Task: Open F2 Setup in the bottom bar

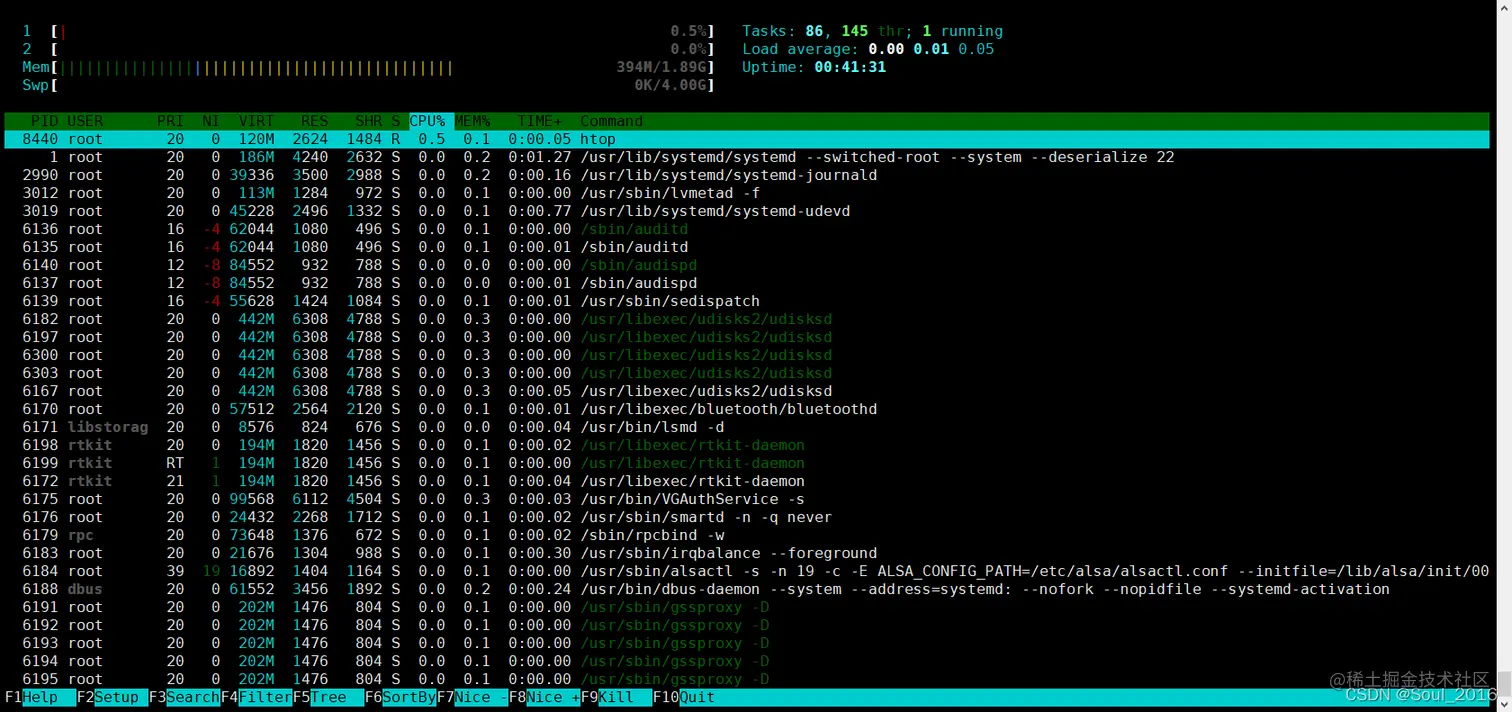Action: point(112,697)
